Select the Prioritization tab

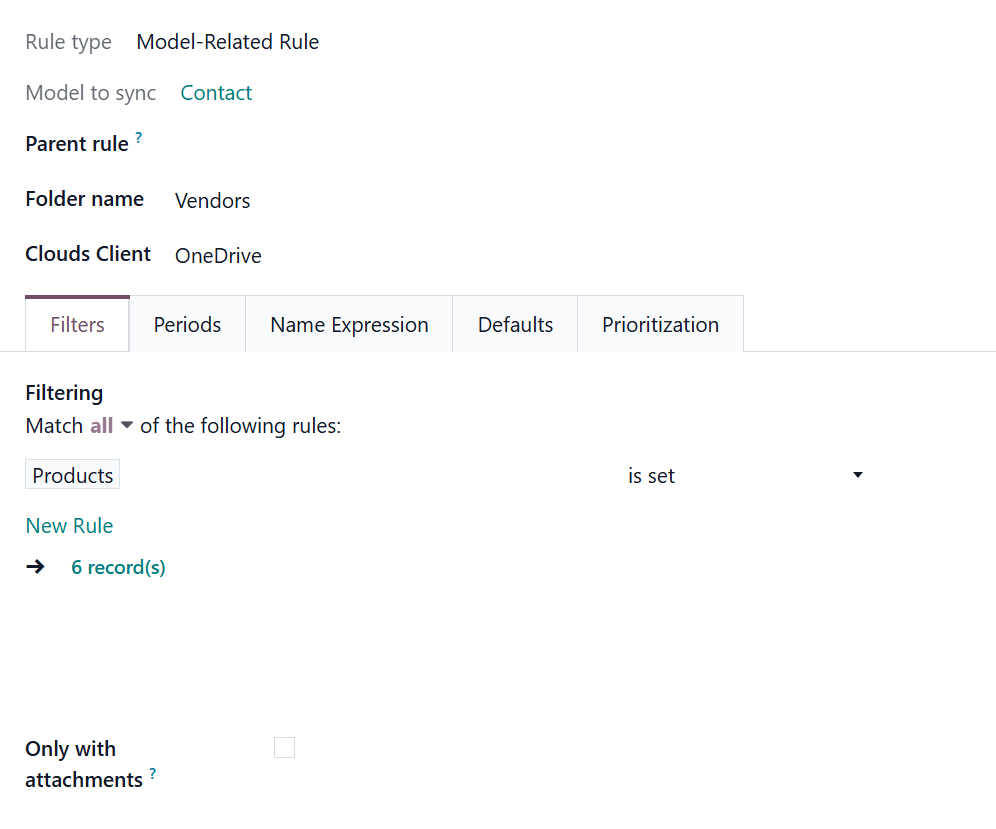click(660, 325)
